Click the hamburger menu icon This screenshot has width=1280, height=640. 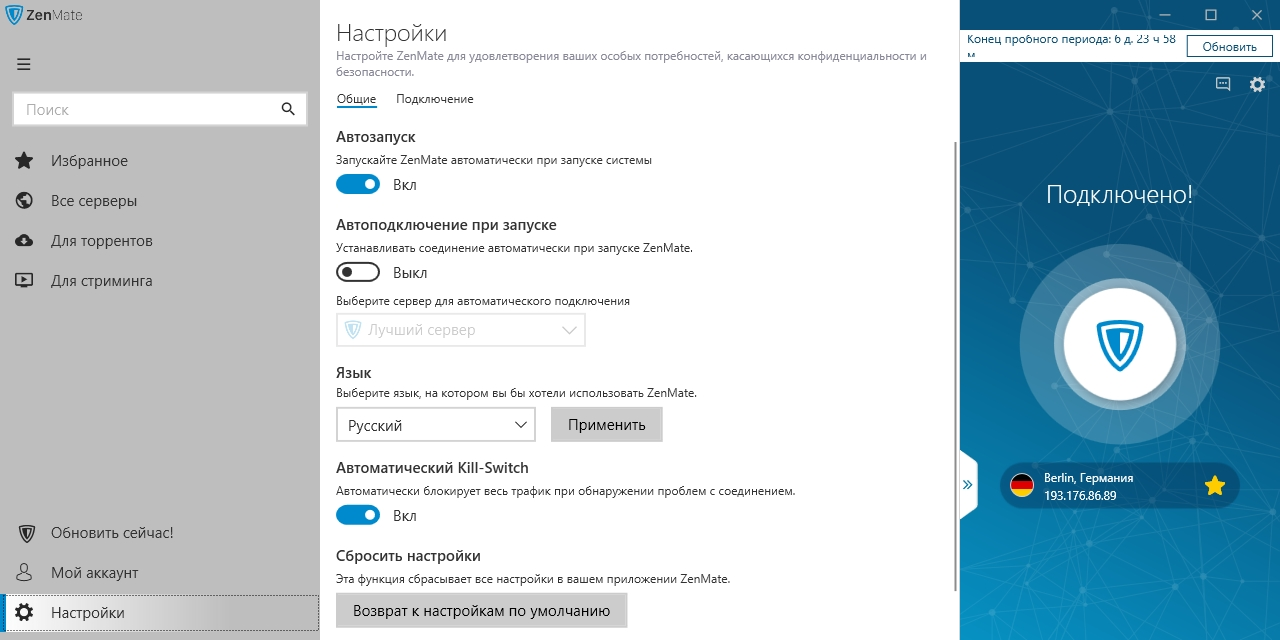tap(24, 65)
